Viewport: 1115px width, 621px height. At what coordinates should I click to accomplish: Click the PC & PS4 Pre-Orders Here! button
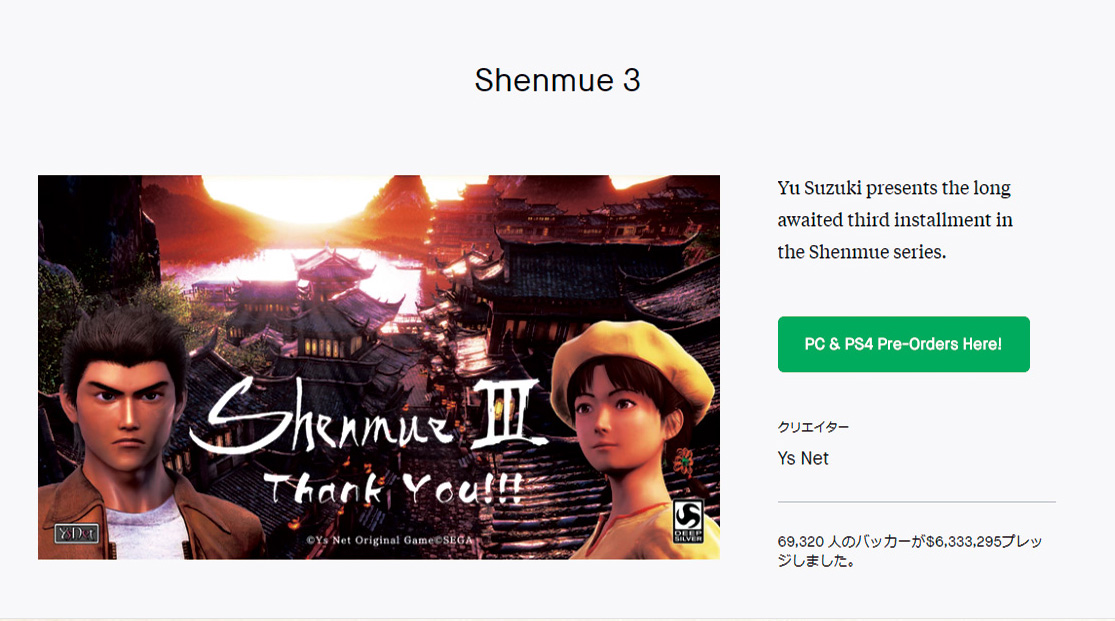[903, 344]
